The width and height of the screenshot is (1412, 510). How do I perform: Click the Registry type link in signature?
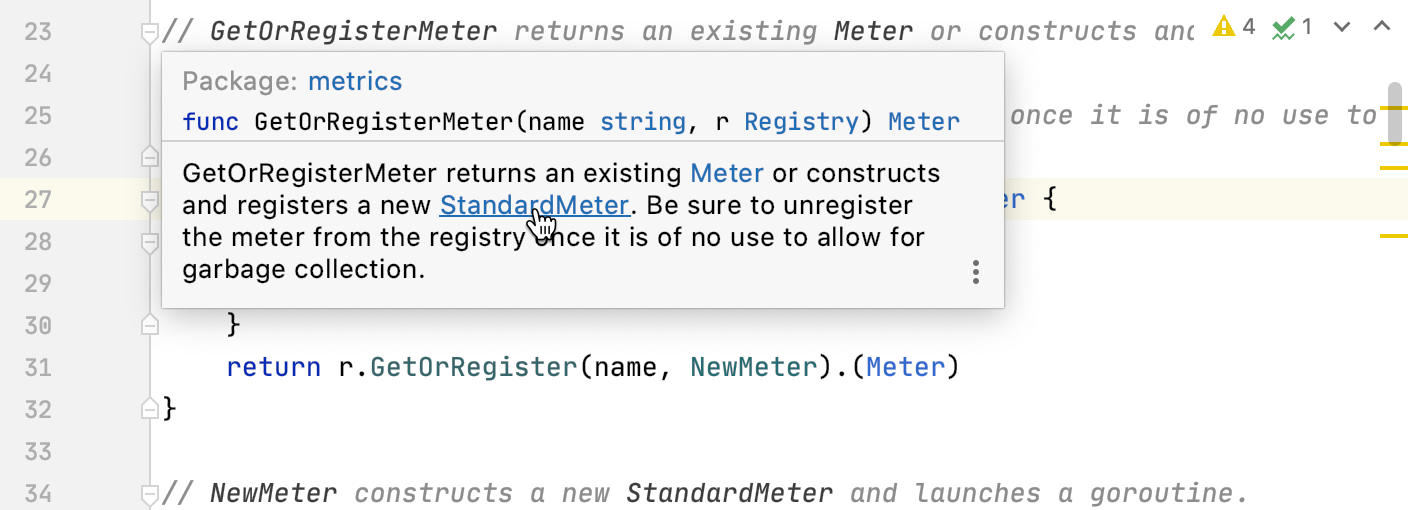[801, 122]
